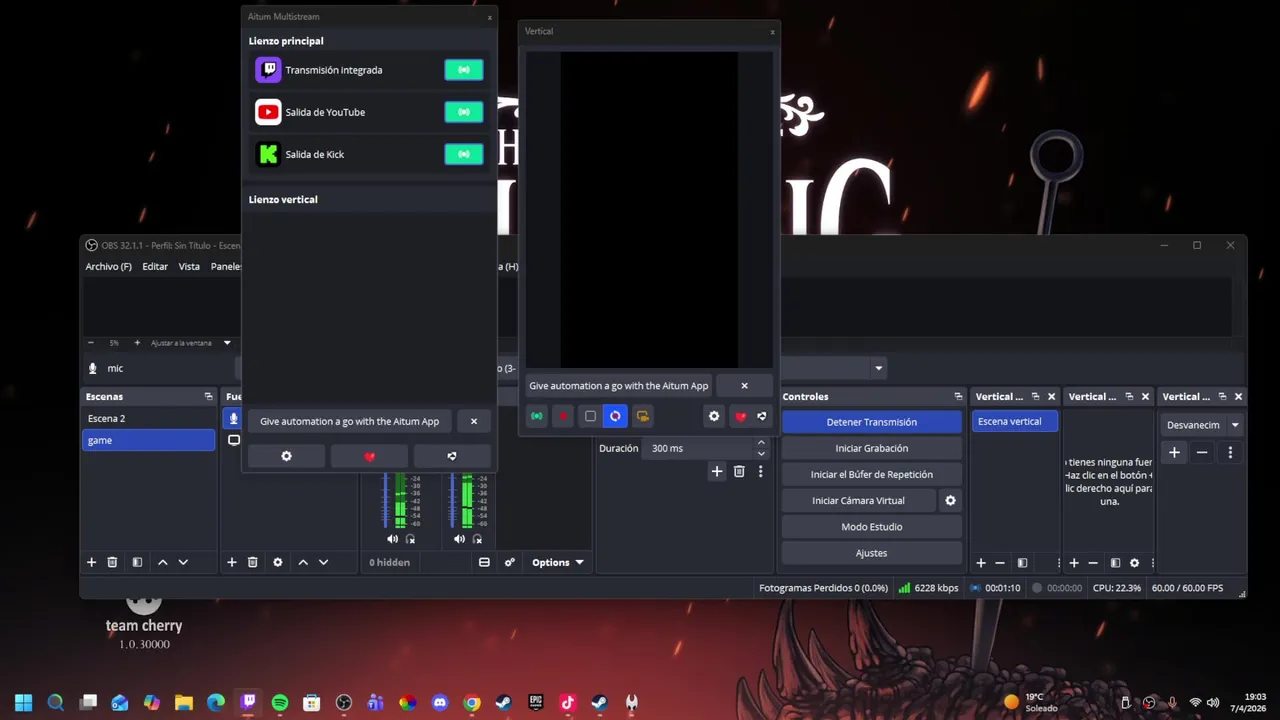Increase transition Duración with the up arrow
Image resolution: width=1280 pixels, height=720 pixels.
[761, 443]
